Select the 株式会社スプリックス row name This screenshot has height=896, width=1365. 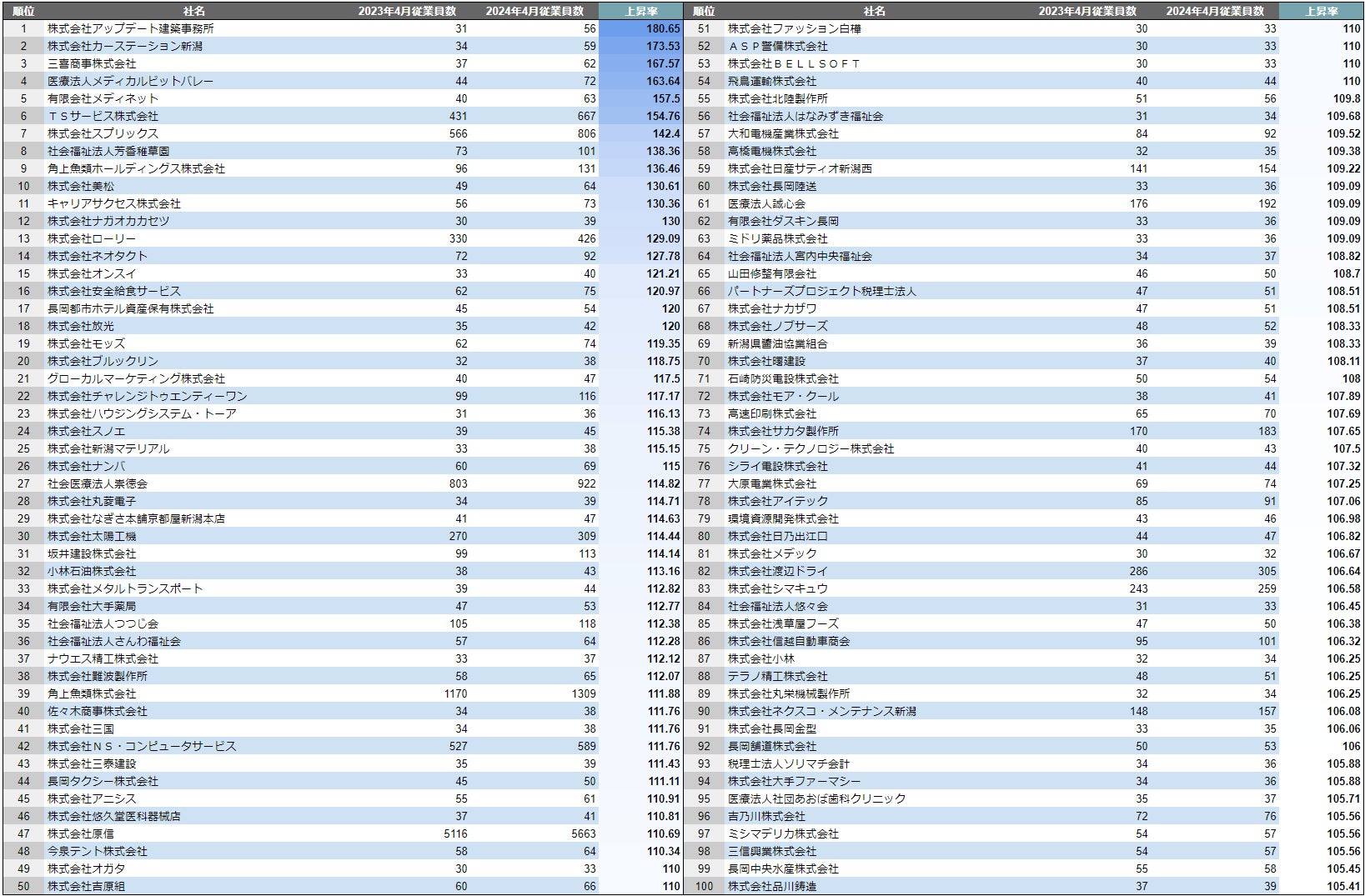click(x=103, y=133)
